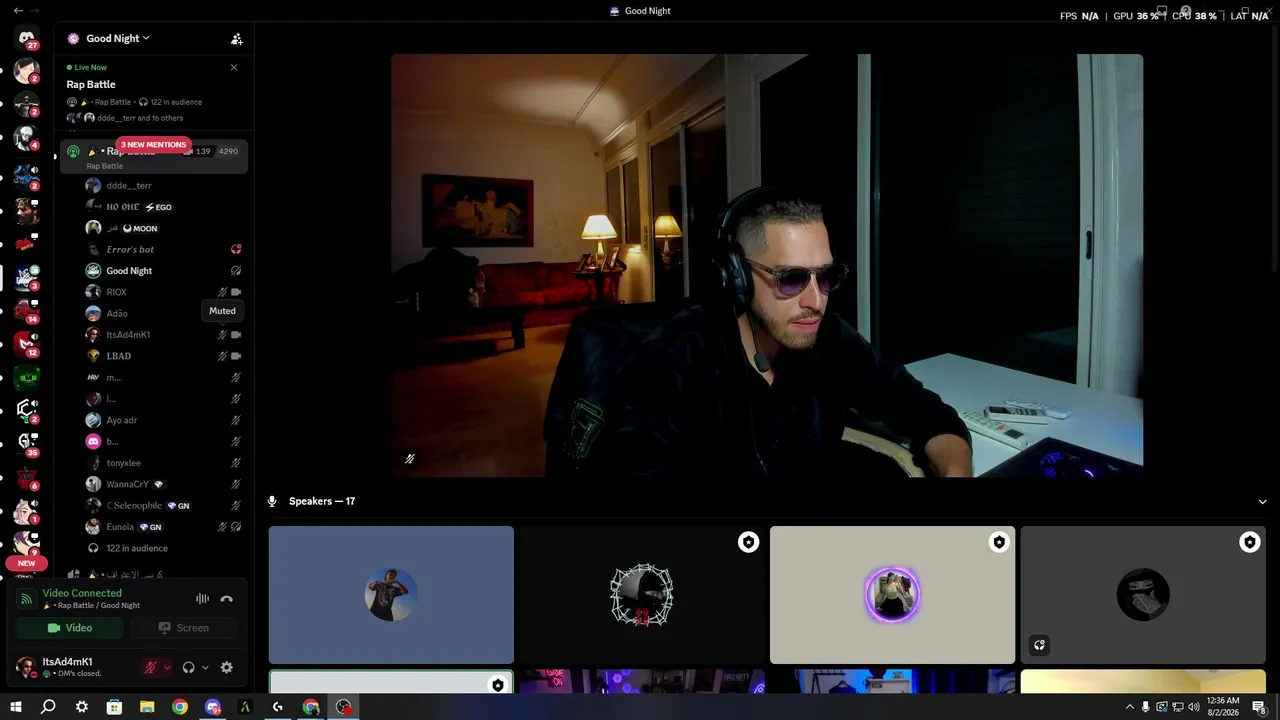This screenshot has width=1280, height=720.
Task: Launch Google Chrome from the taskbar
Action: click(180, 707)
